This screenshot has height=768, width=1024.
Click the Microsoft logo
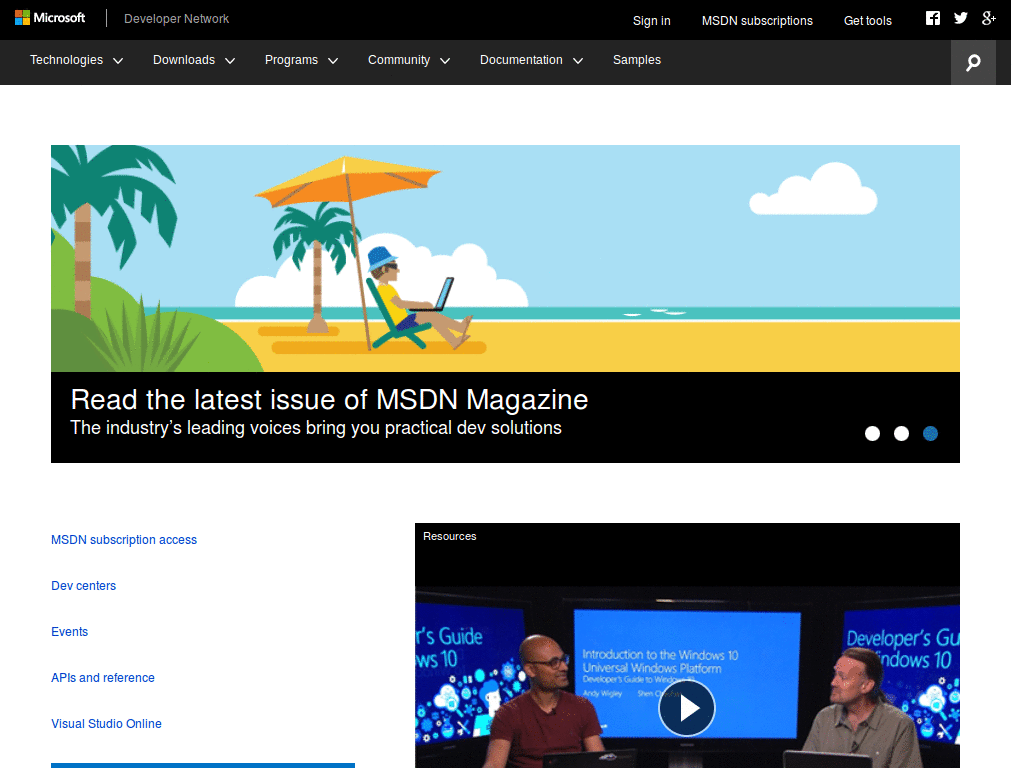click(x=50, y=18)
